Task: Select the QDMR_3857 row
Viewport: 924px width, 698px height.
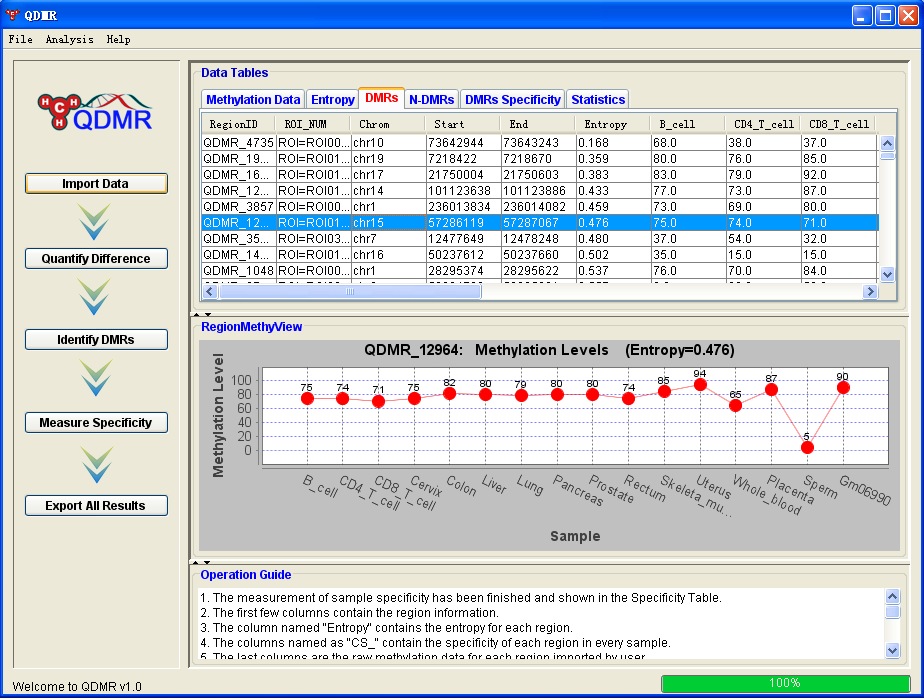Action: click(539, 206)
